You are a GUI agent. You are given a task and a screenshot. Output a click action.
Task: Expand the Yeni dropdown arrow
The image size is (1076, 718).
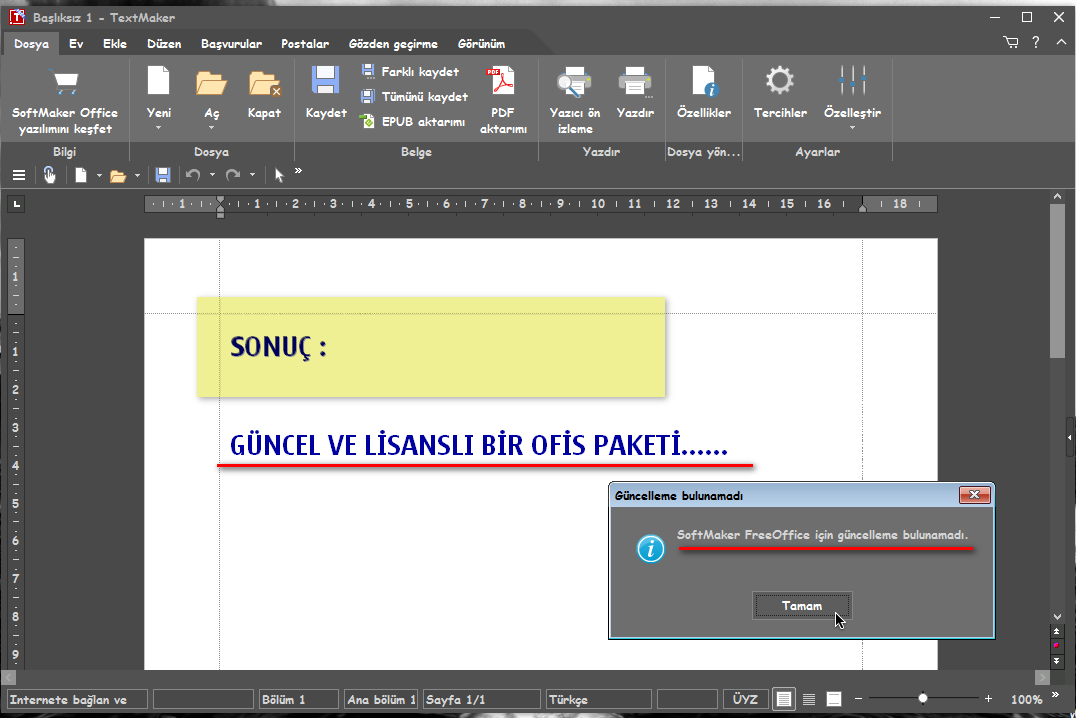pos(159,128)
